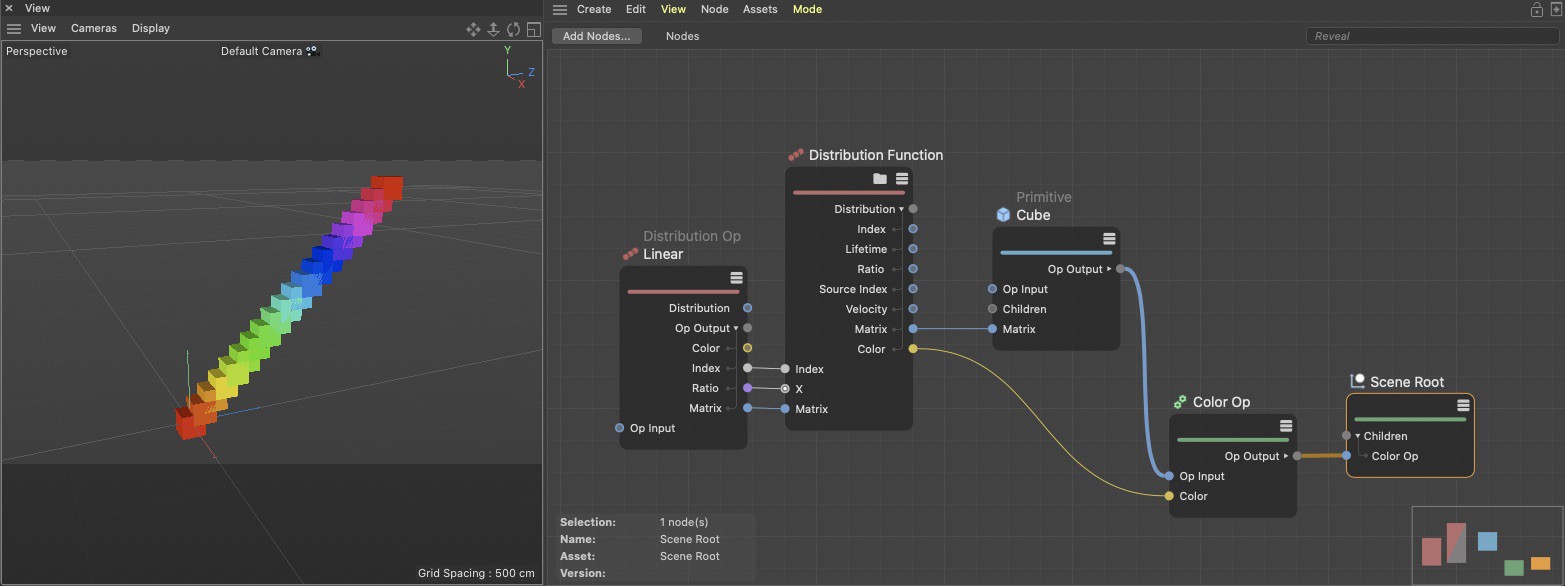The image size is (1565, 586).
Task: Open the Cube node's options menu icon
Action: click(x=1109, y=239)
